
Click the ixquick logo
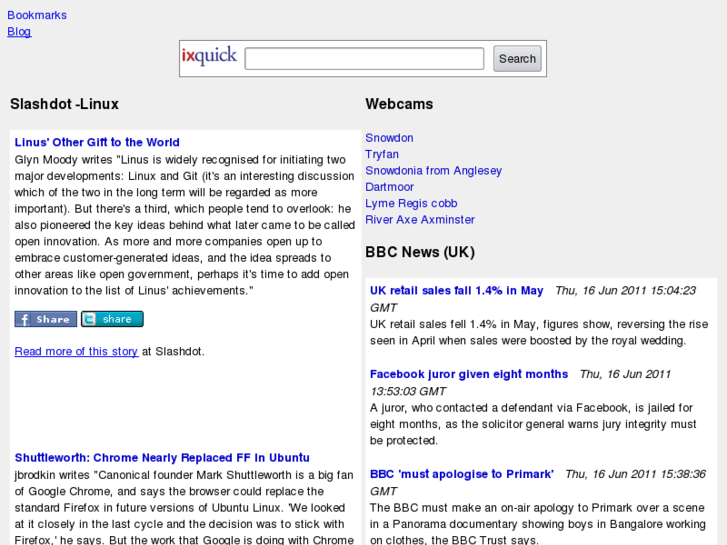pos(209,56)
